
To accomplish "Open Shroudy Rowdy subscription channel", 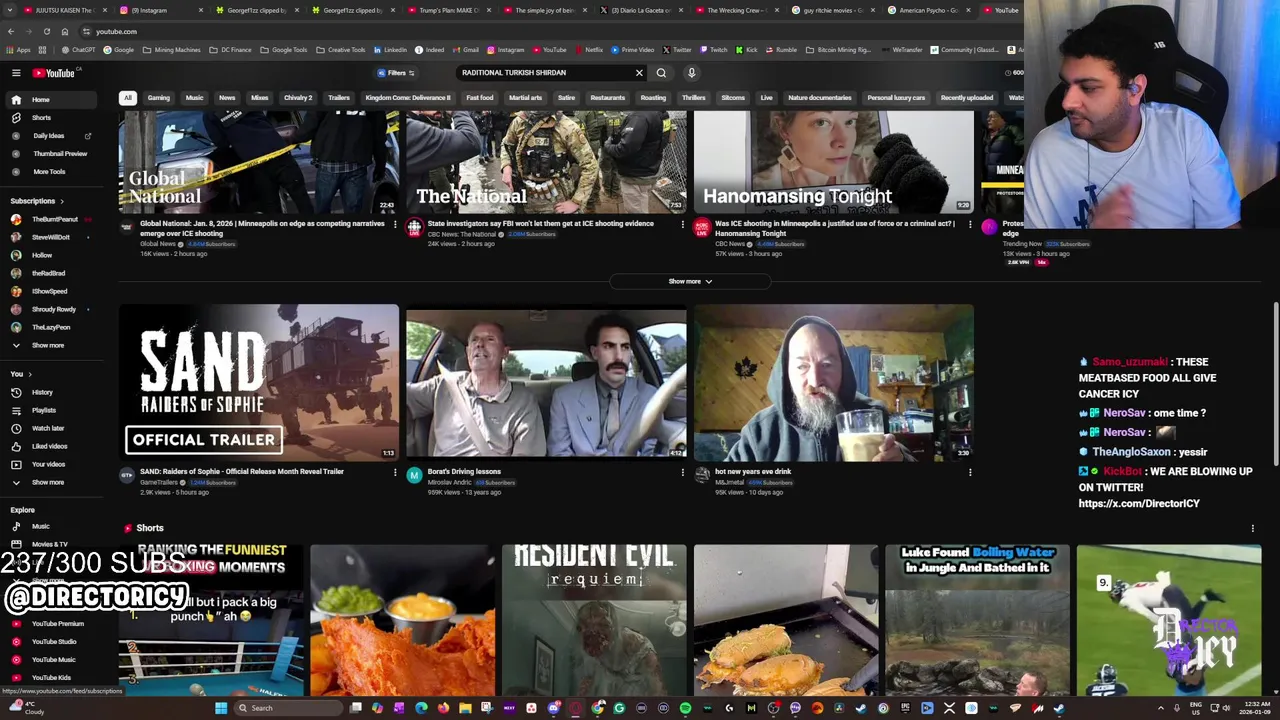I will pyautogui.click(x=53, y=309).
